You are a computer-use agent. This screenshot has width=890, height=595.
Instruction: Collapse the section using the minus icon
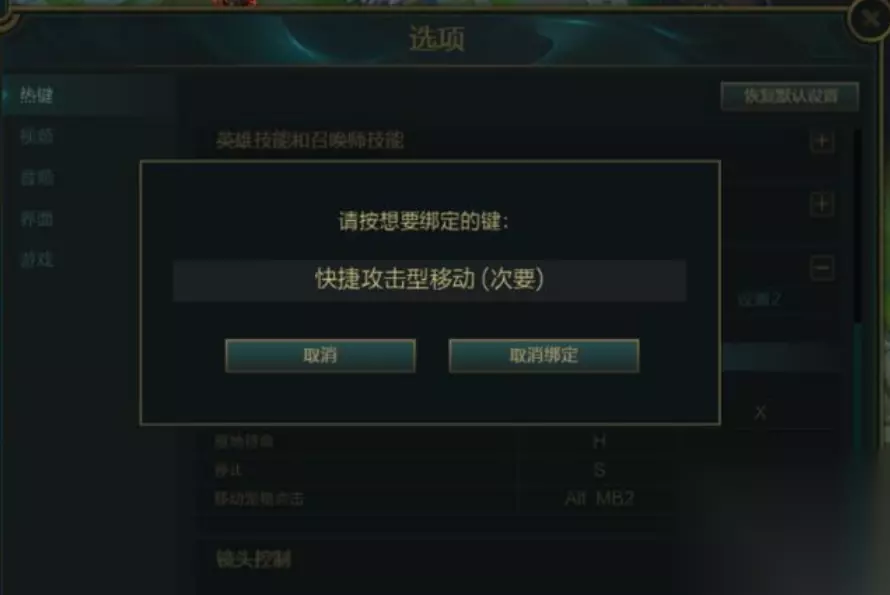(x=821, y=268)
